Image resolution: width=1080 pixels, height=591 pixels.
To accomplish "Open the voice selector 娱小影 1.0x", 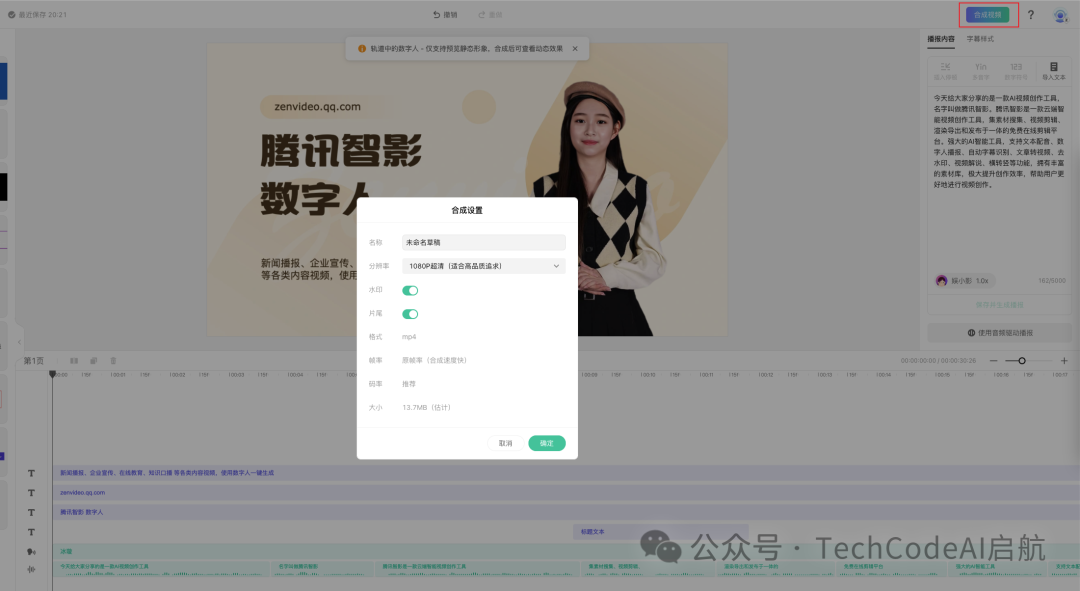I will pos(962,280).
